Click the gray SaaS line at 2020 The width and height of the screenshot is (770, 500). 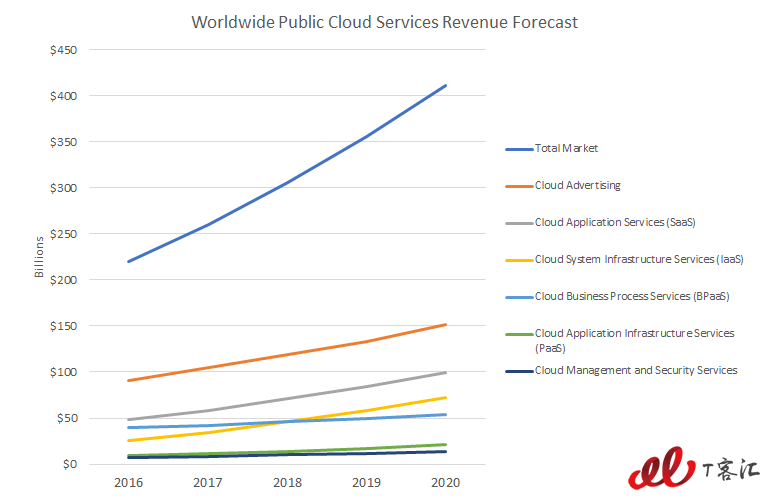(445, 373)
